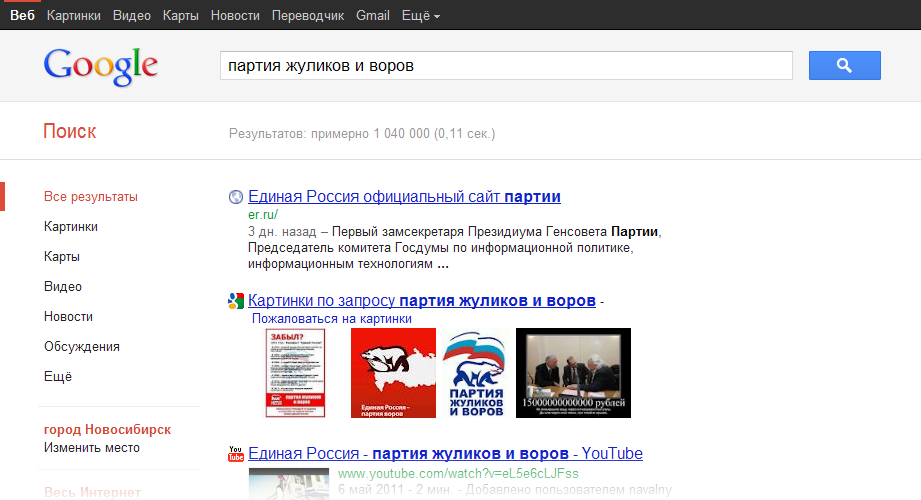Screen dimensions: 921x500
Task: Click Пожаловаться на картинки link
Action: click(x=332, y=318)
